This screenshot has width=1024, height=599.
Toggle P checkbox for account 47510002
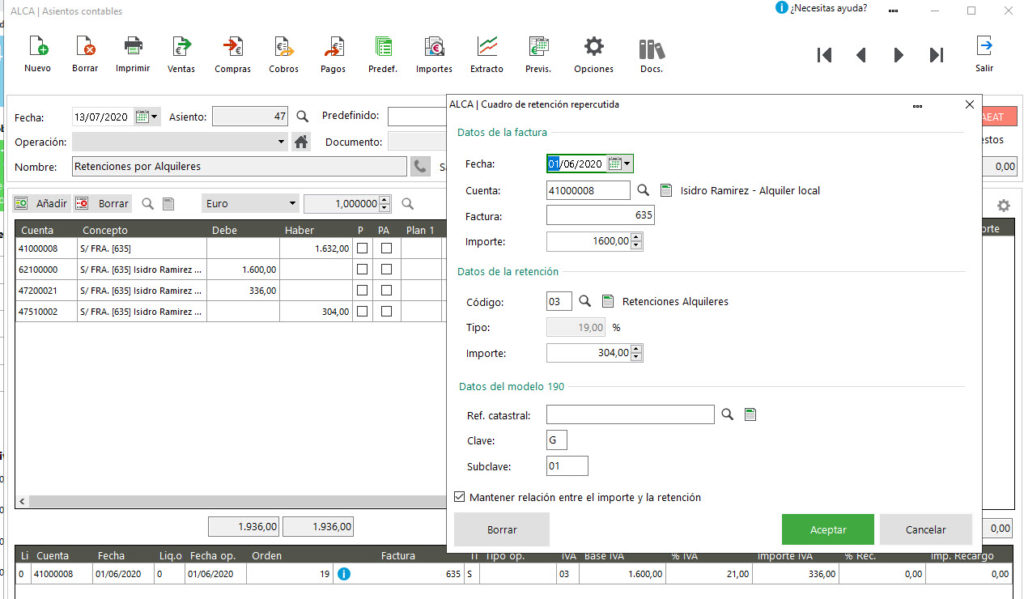click(x=362, y=312)
